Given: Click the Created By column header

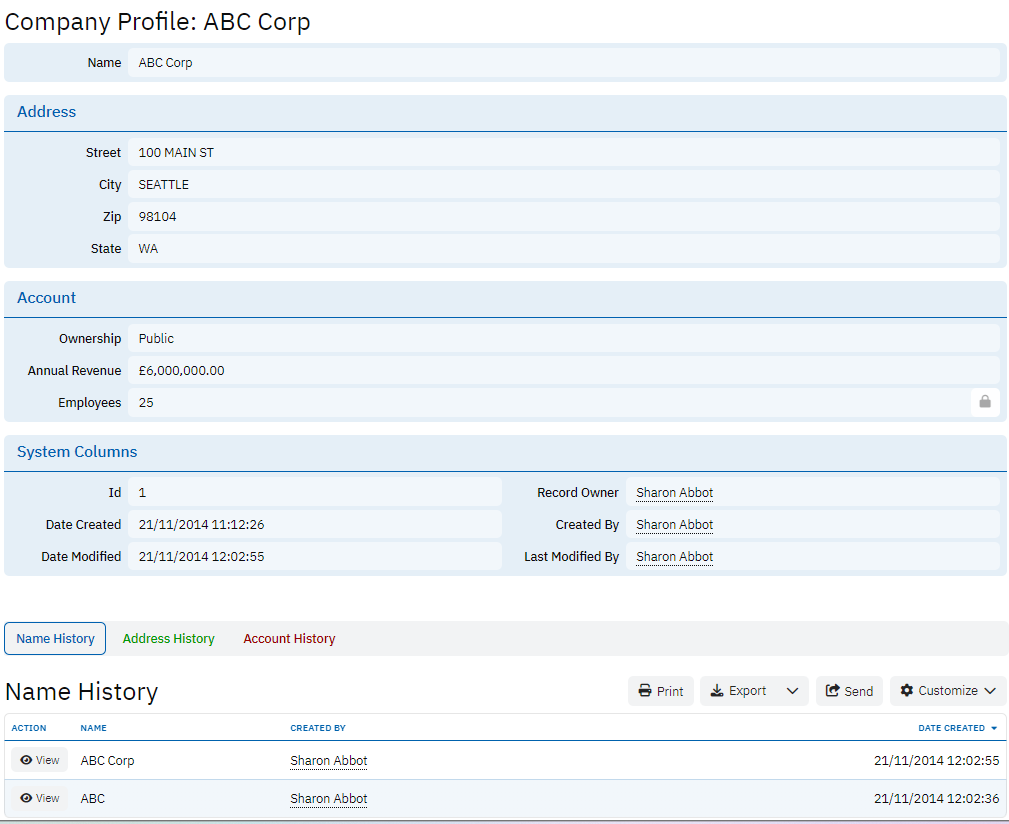Looking at the screenshot, I should (318, 728).
